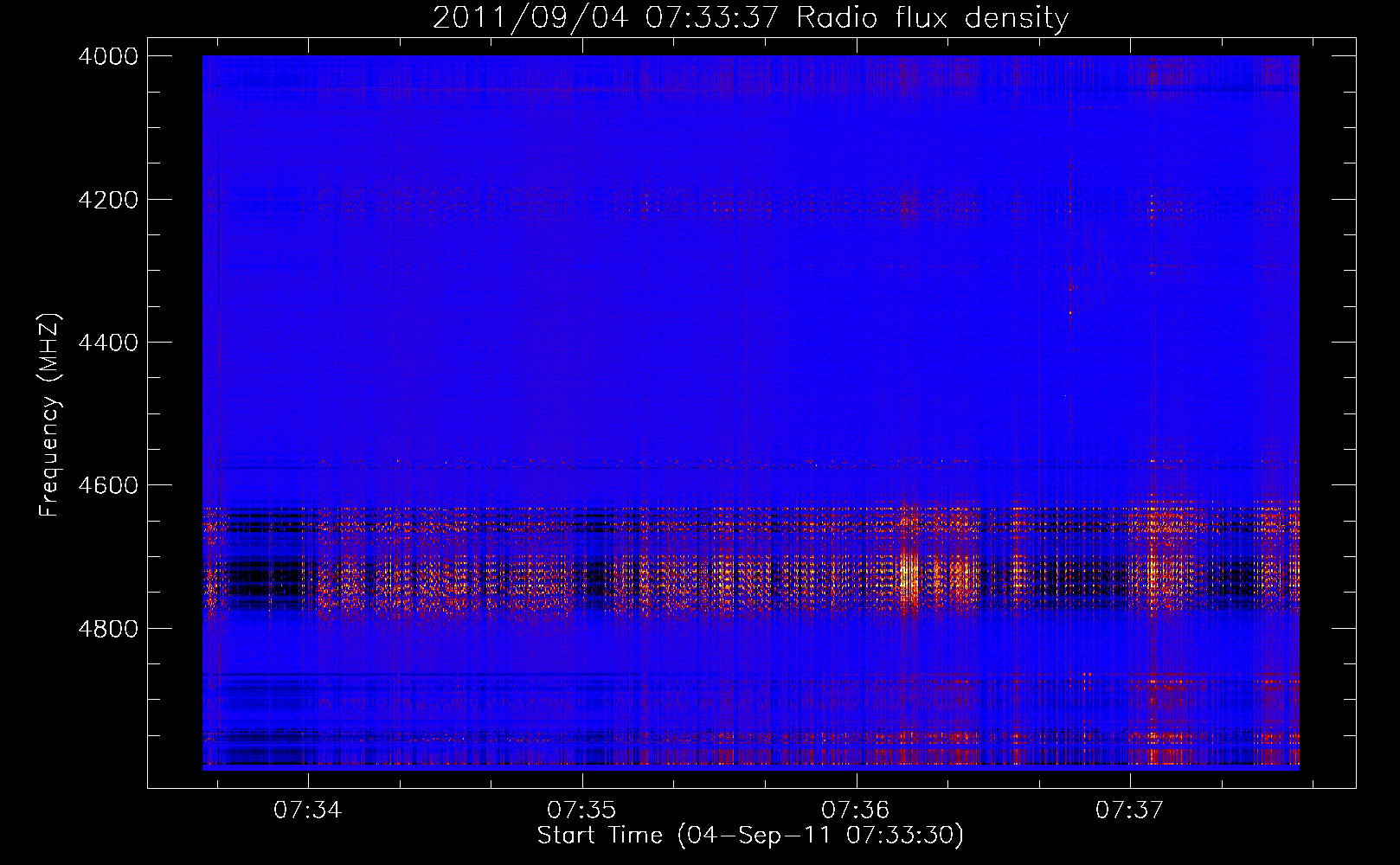The width and height of the screenshot is (1400, 865).
Task: Click the "Start Time (04-Sep-11 07:33:30)" label
Action: [750, 836]
